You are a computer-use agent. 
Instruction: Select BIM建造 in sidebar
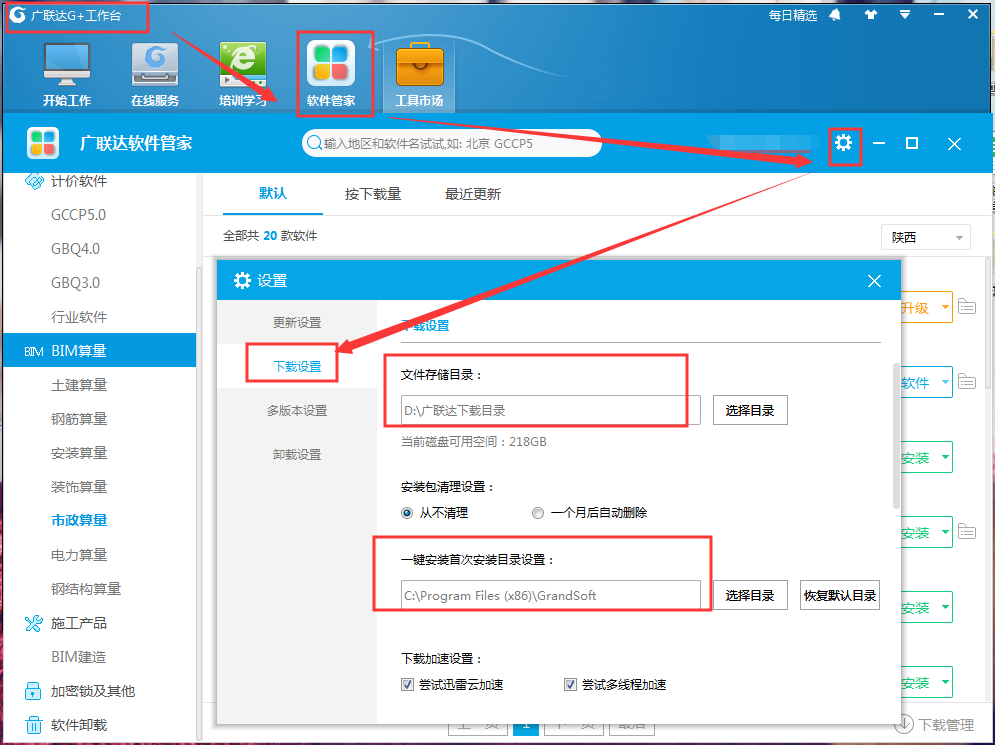click(x=79, y=657)
